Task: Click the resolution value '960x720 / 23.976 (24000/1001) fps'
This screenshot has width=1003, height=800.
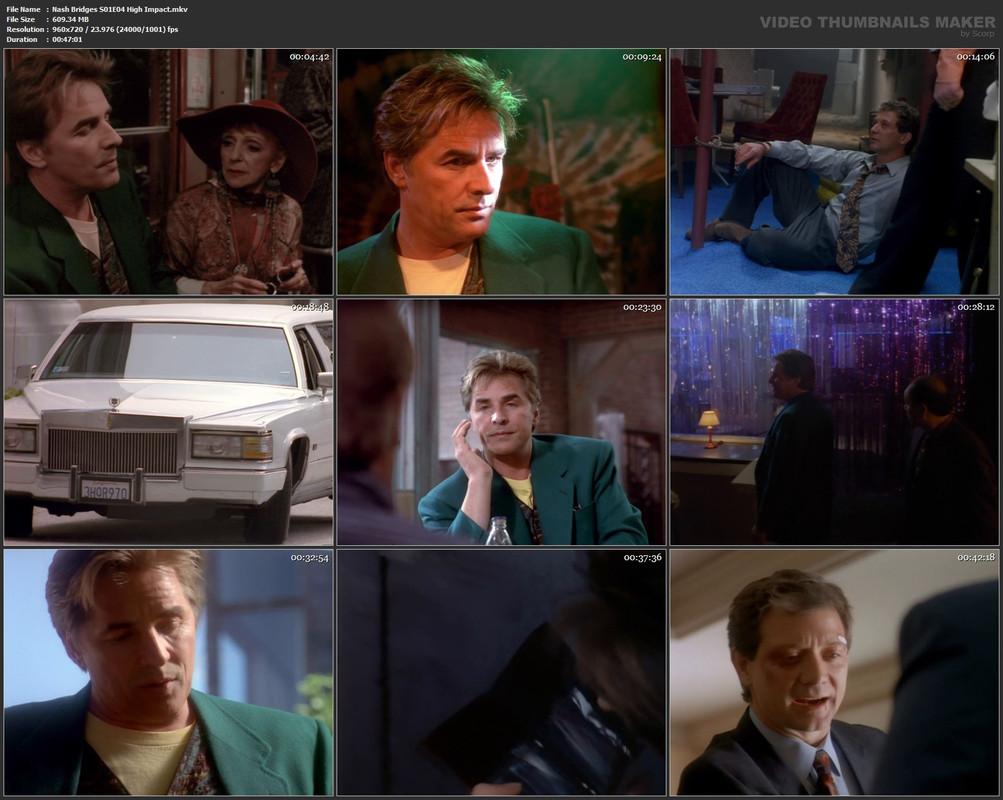Action: pyautogui.click(x=115, y=29)
